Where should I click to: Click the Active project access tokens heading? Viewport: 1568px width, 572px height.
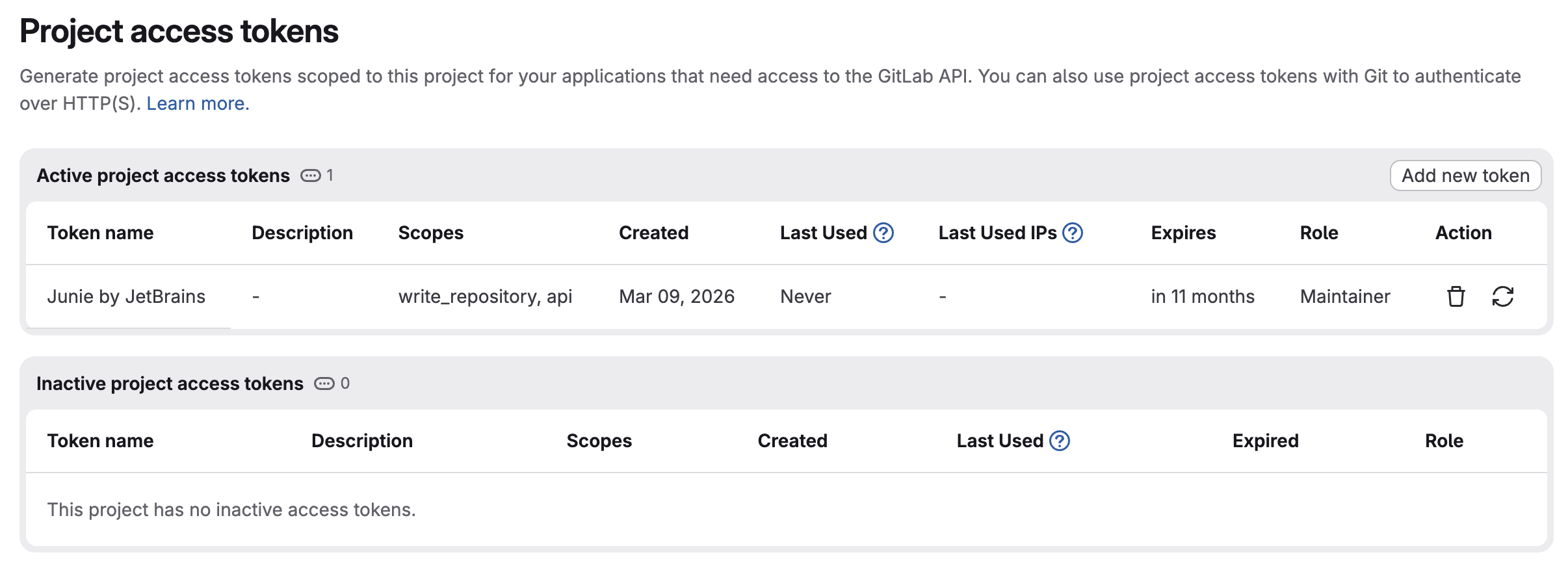click(x=163, y=175)
